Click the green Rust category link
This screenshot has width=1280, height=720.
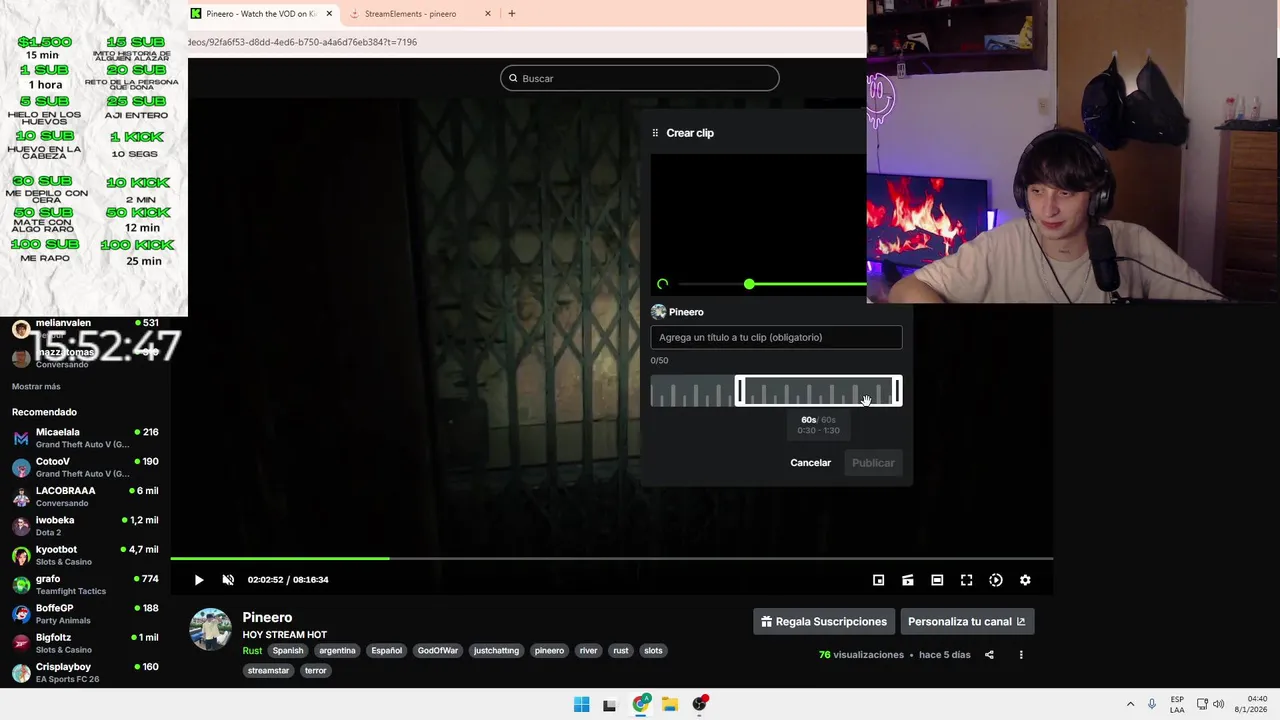tap(252, 651)
